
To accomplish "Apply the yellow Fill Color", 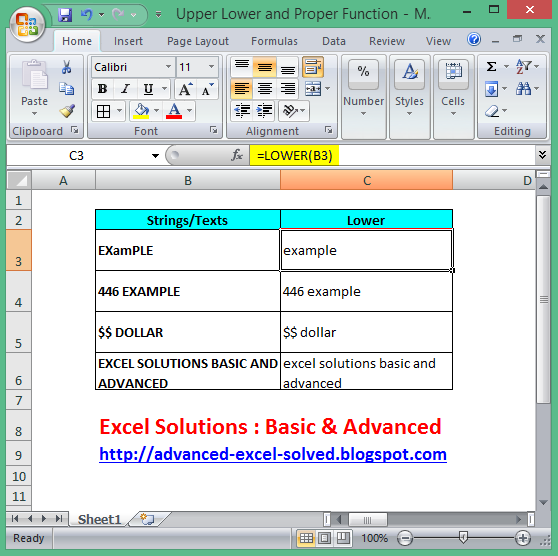I will pos(141,111).
